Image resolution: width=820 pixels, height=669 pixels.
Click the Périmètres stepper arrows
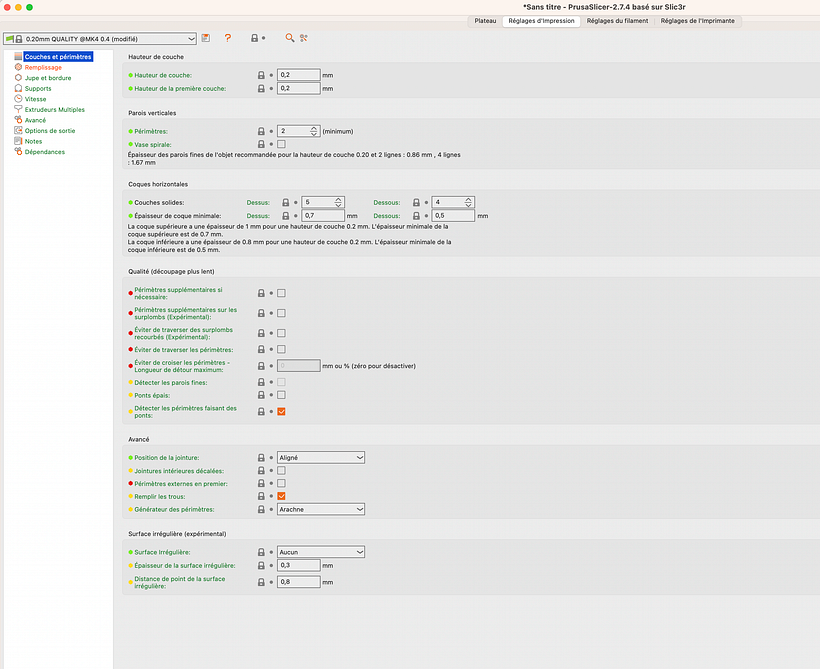point(314,131)
